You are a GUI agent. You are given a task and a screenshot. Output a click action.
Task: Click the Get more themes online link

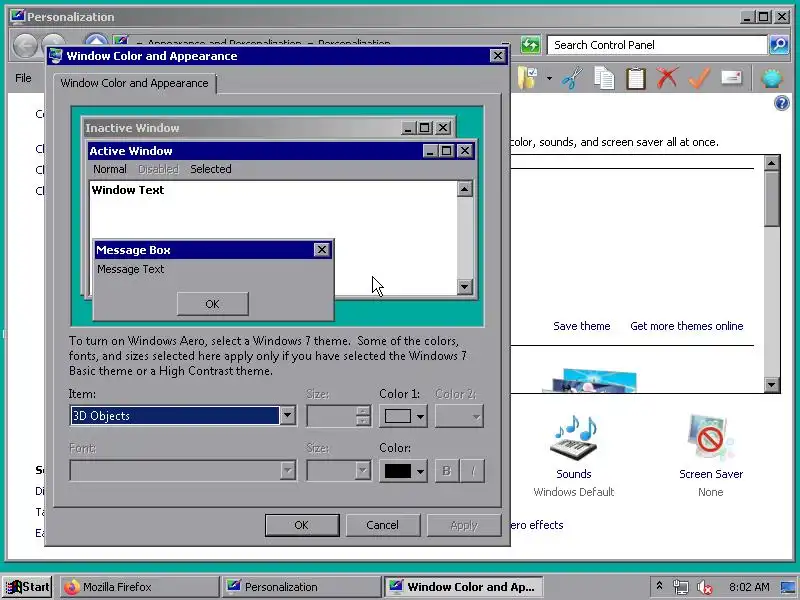[x=687, y=326]
